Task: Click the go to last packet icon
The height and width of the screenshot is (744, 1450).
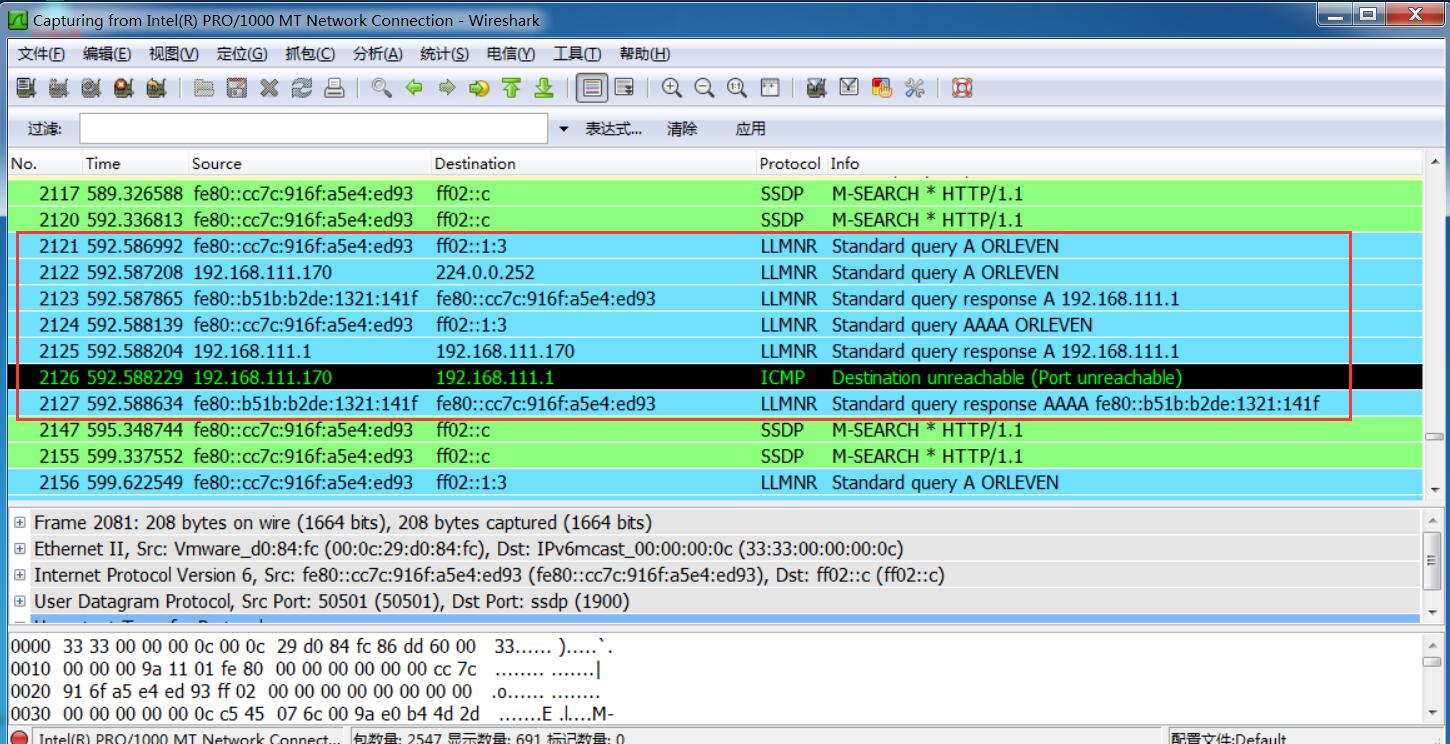Action: [543, 88]
